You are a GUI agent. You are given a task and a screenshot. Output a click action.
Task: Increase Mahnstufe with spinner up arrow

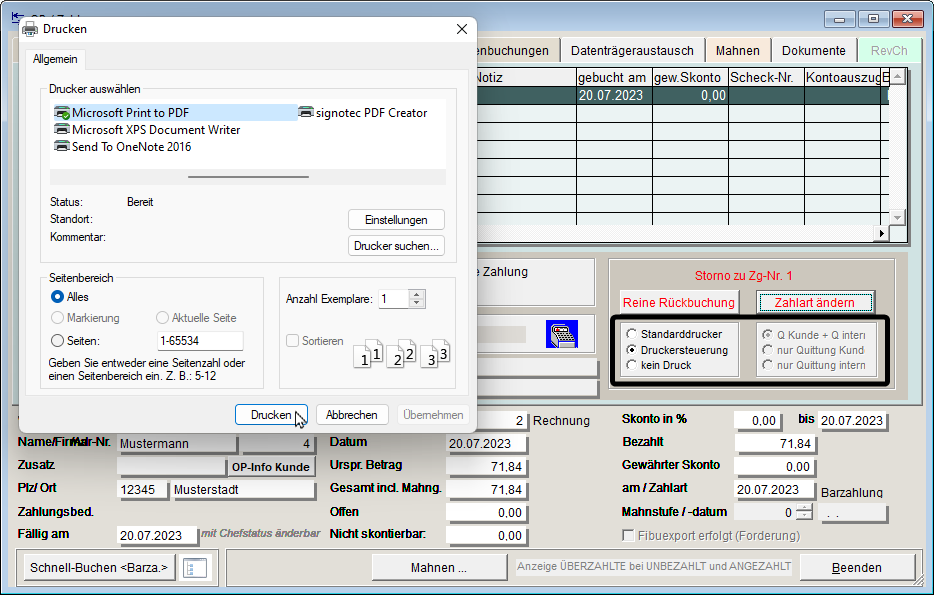click(x=804, y=508)
